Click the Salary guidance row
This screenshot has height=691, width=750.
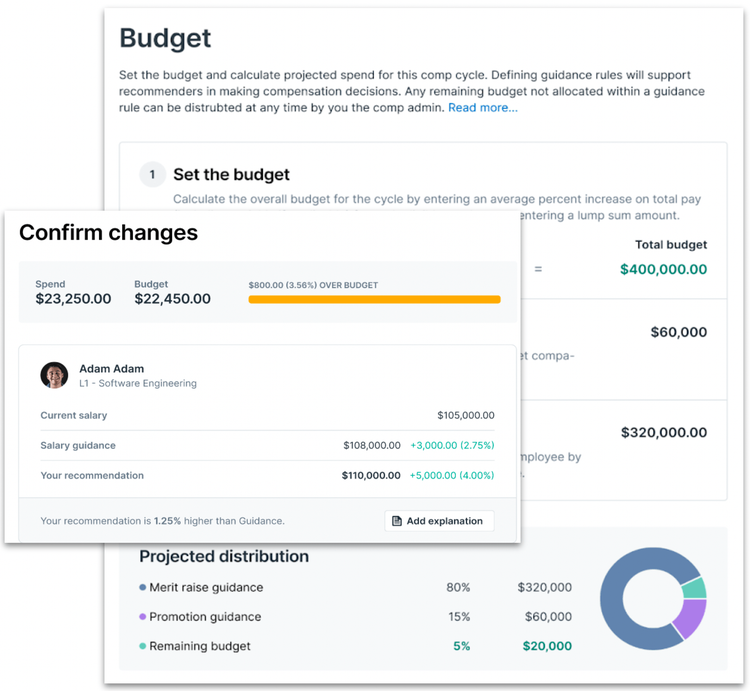click(267, 445)
